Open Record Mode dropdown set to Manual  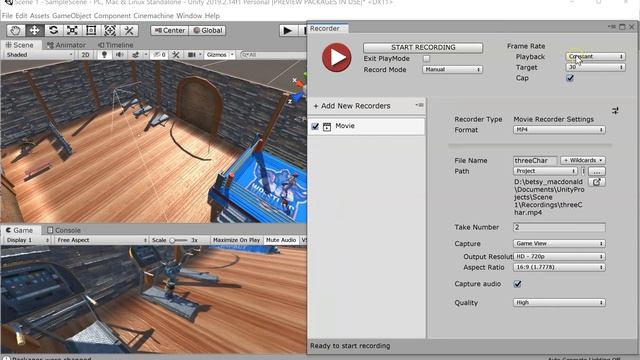(452, 70)
